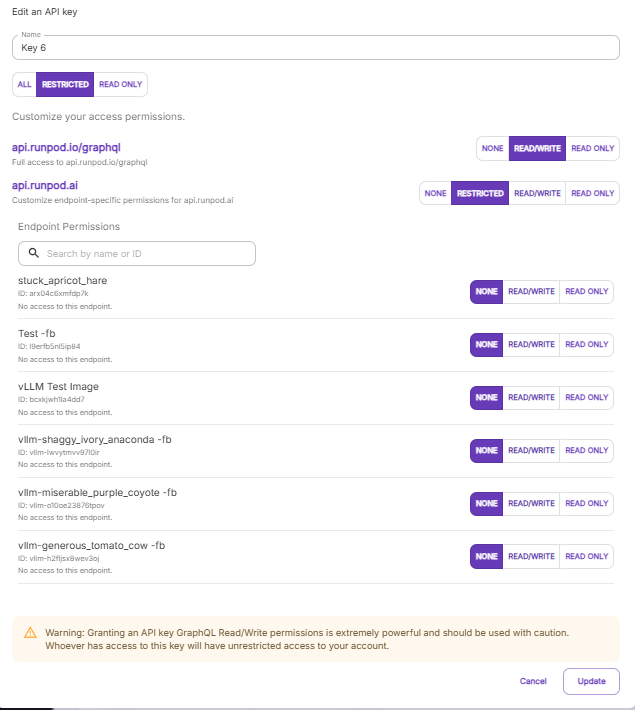This screenshot has width=635, height=710.
Task: Focus the endpoint search box
Action: pos(145,254)
